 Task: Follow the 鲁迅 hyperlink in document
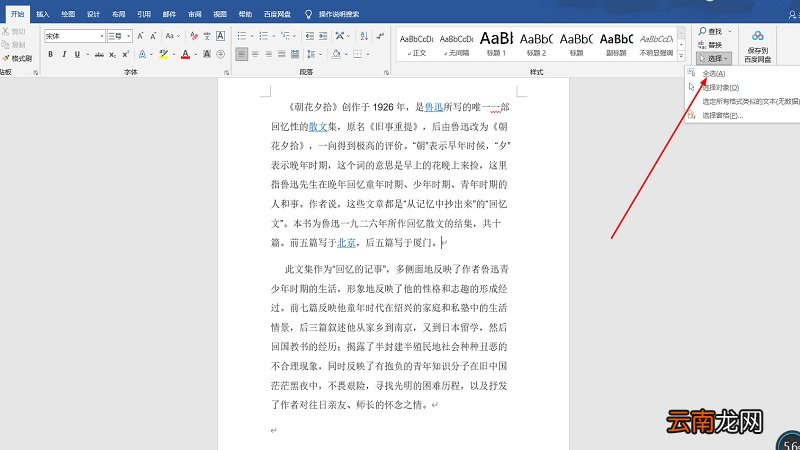click(434, 107)
